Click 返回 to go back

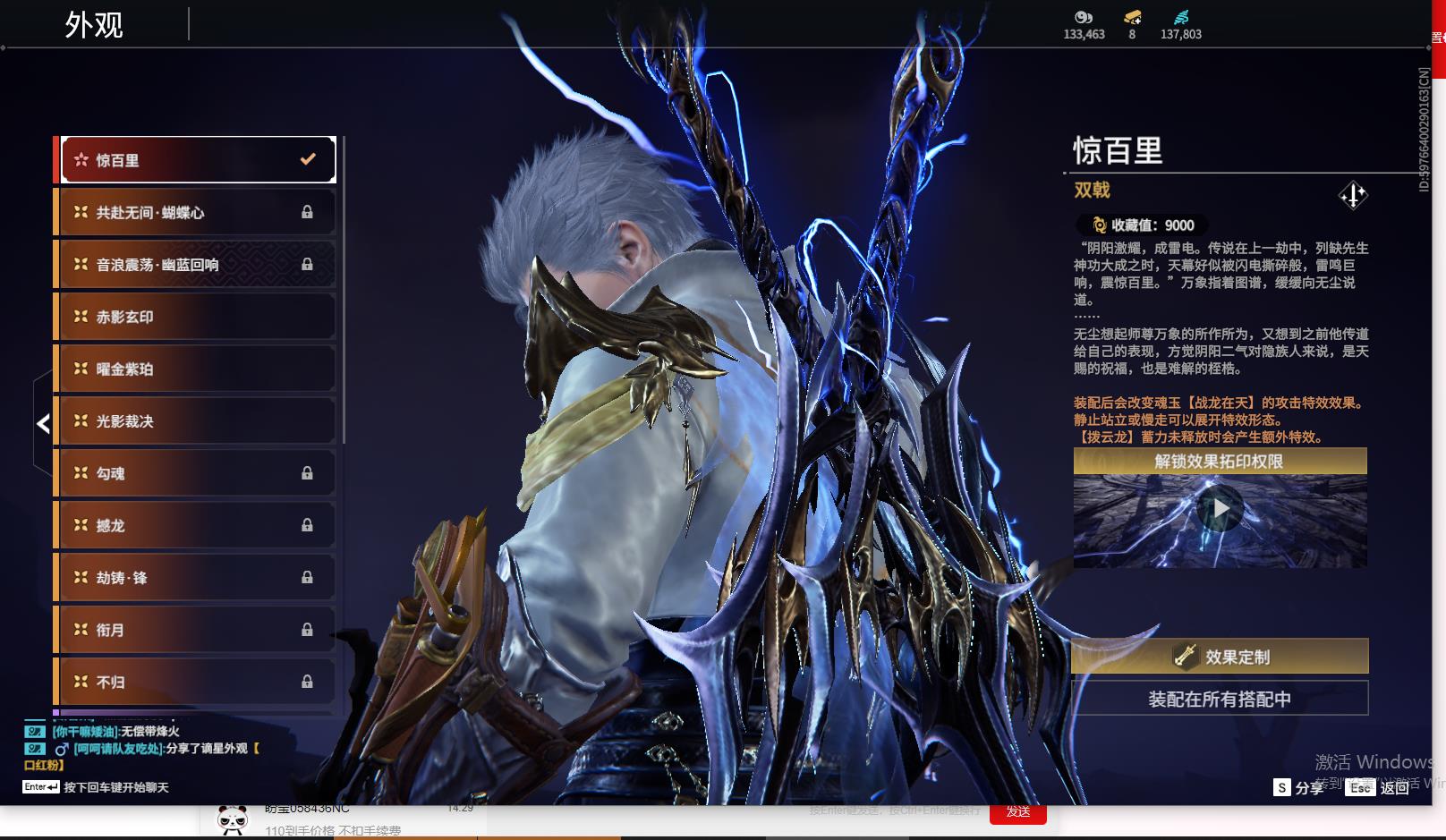click(1380, 787)
